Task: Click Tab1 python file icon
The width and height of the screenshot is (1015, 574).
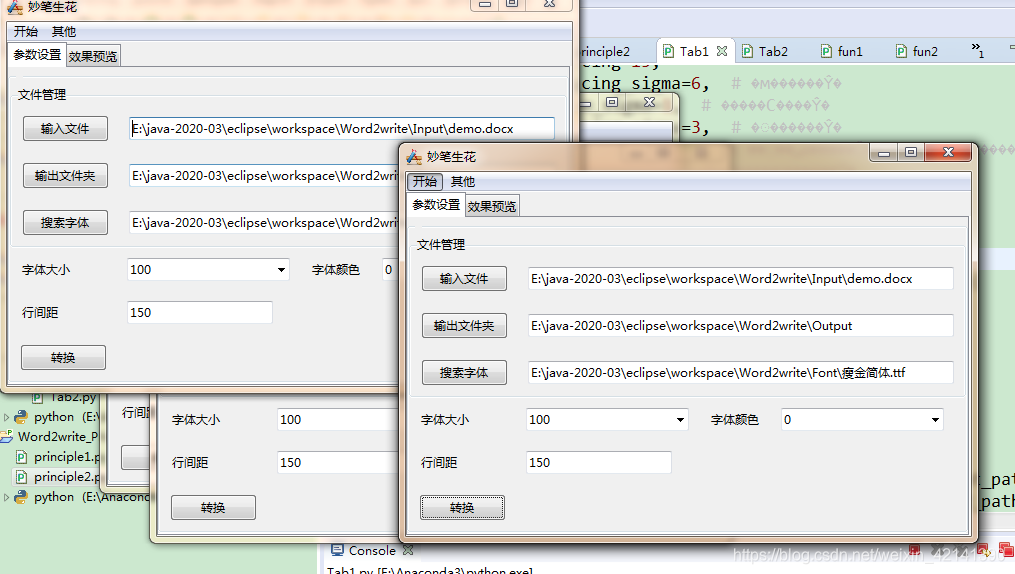Action: point(669,51)
